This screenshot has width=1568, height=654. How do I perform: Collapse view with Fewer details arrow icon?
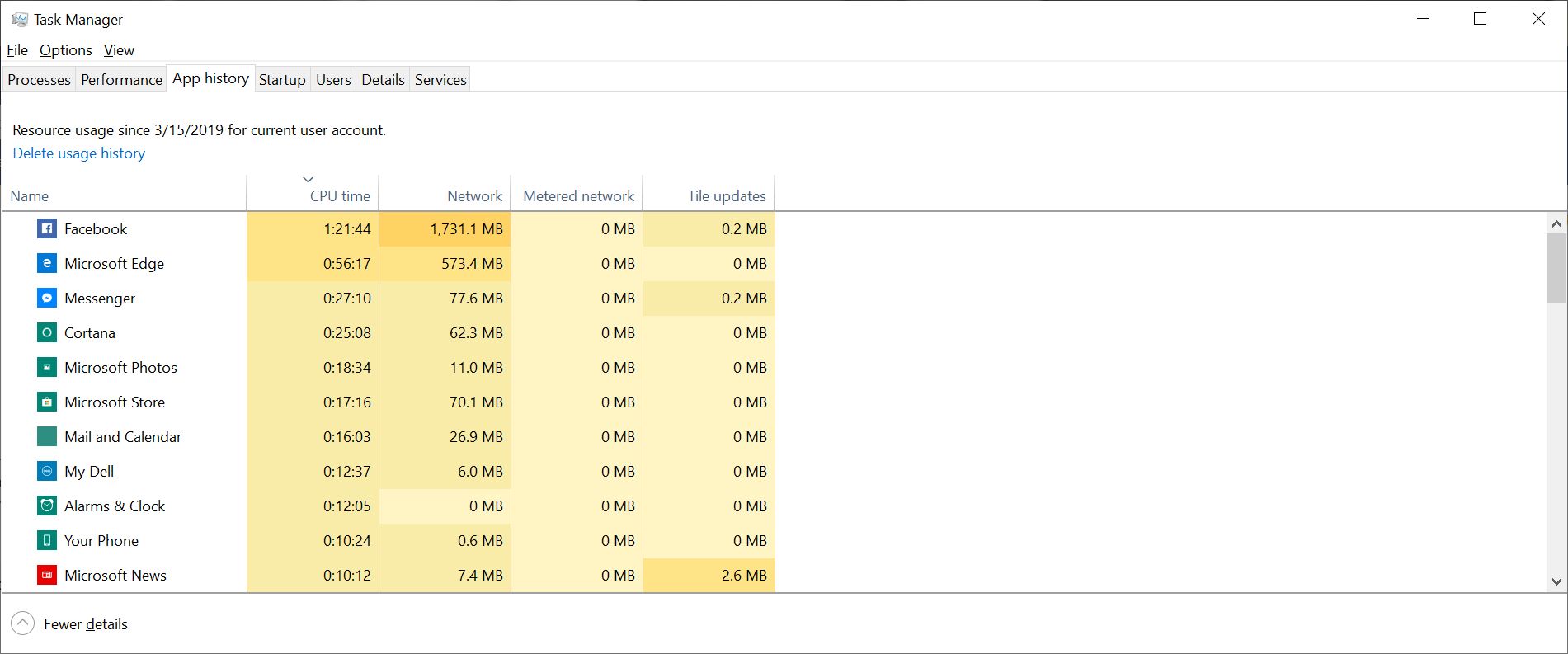click(x=22, y=623)
